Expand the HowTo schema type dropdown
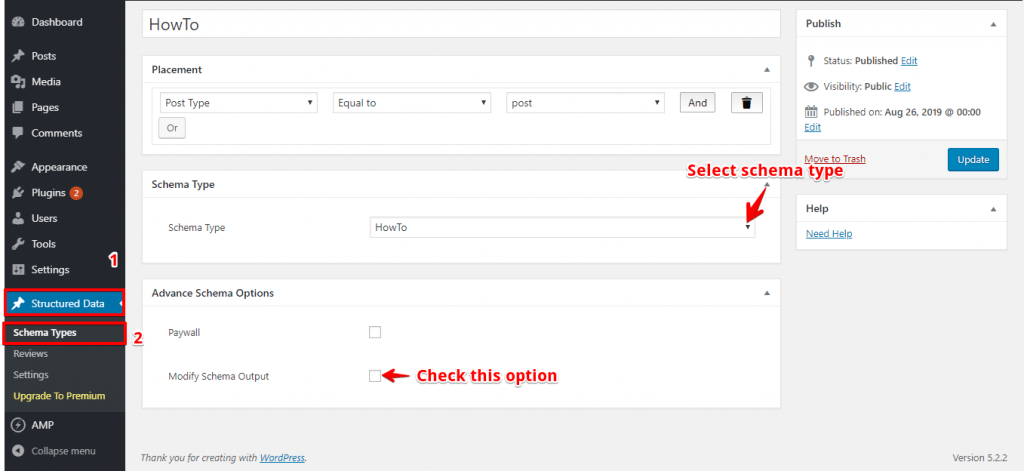Viewport: 1024px width, 471px height. coord(561,228)
